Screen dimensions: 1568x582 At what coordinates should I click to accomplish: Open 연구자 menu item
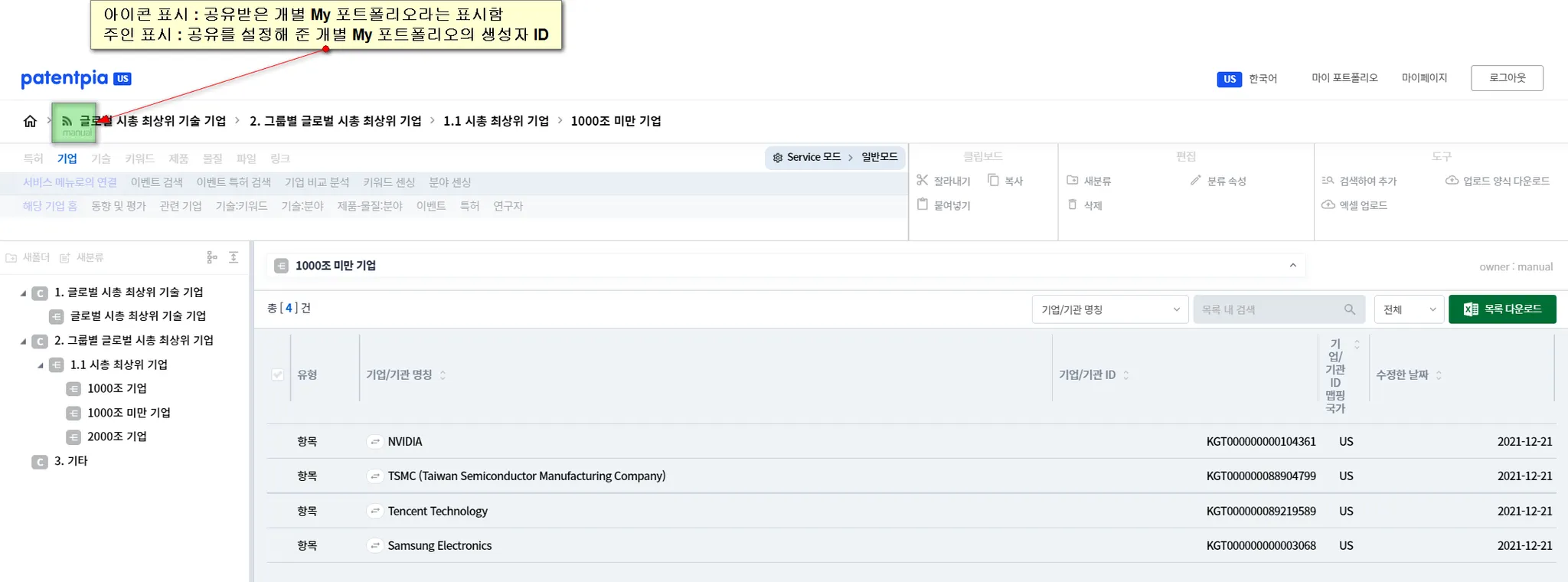[508, 206]
